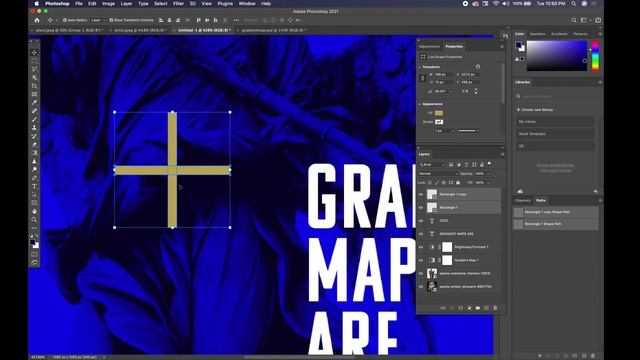This screenshot has height=360, width=640.
Task: Open the search icon at top right of Photoshop
Action: (574, 20)
